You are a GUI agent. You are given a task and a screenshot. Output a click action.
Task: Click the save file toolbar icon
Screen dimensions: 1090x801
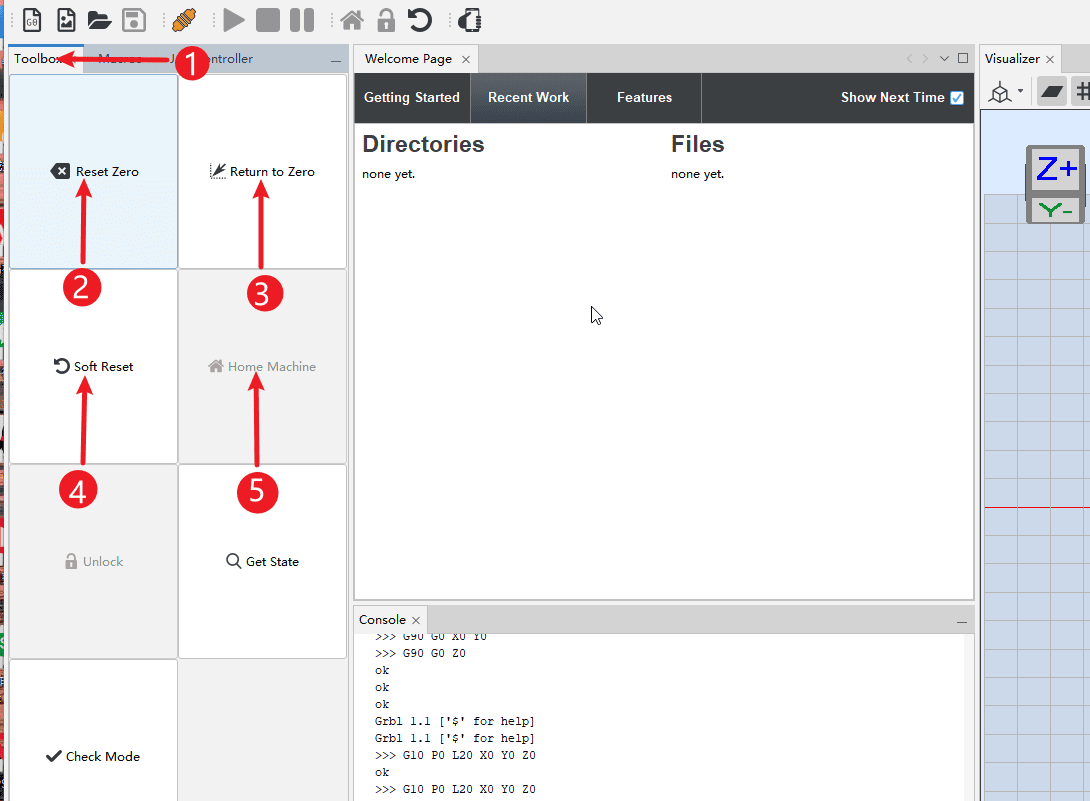click(x=133, y=20)
